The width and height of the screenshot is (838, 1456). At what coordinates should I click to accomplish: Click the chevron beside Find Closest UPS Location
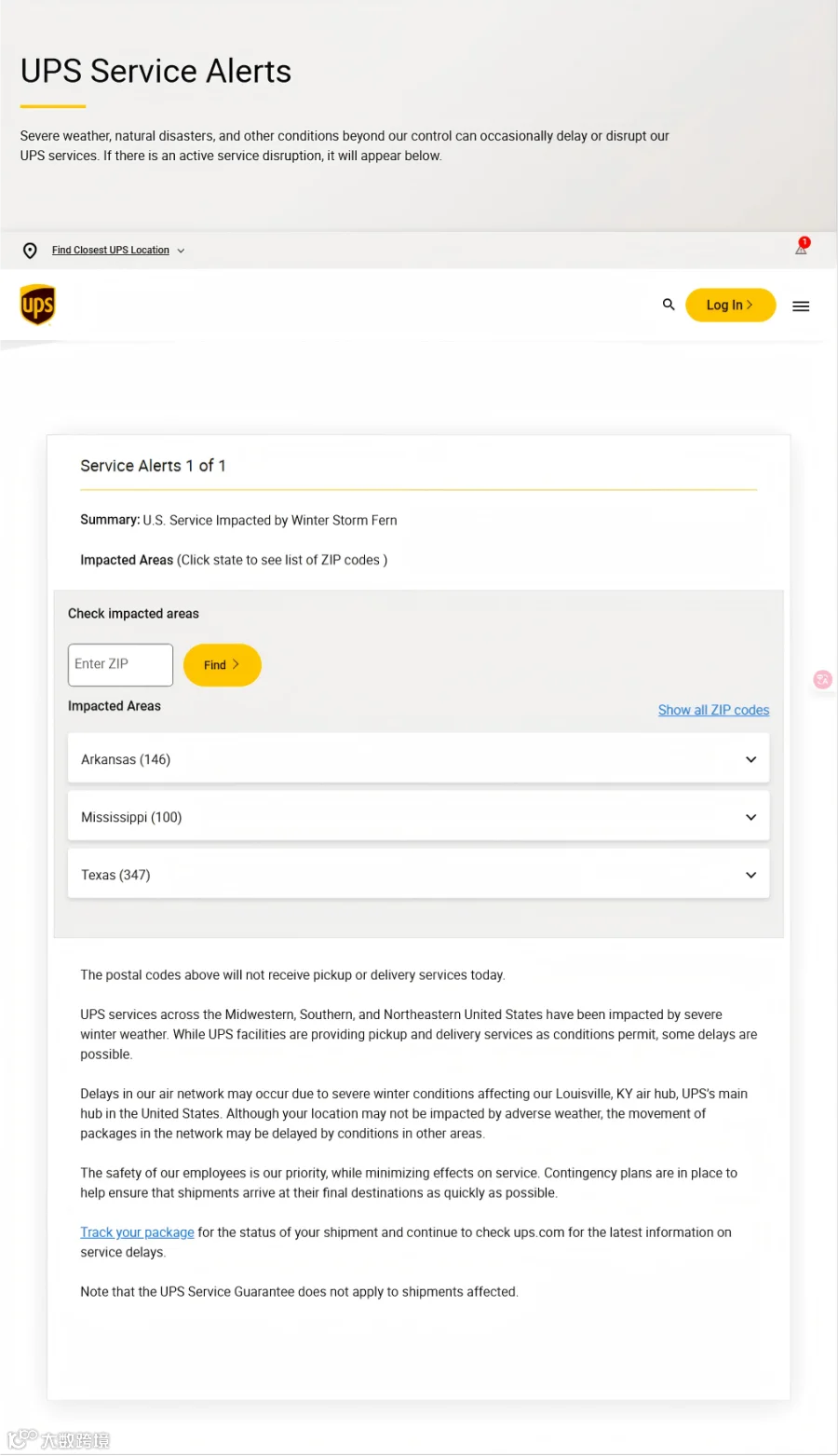pyautogui.click(x=181, y=251)
